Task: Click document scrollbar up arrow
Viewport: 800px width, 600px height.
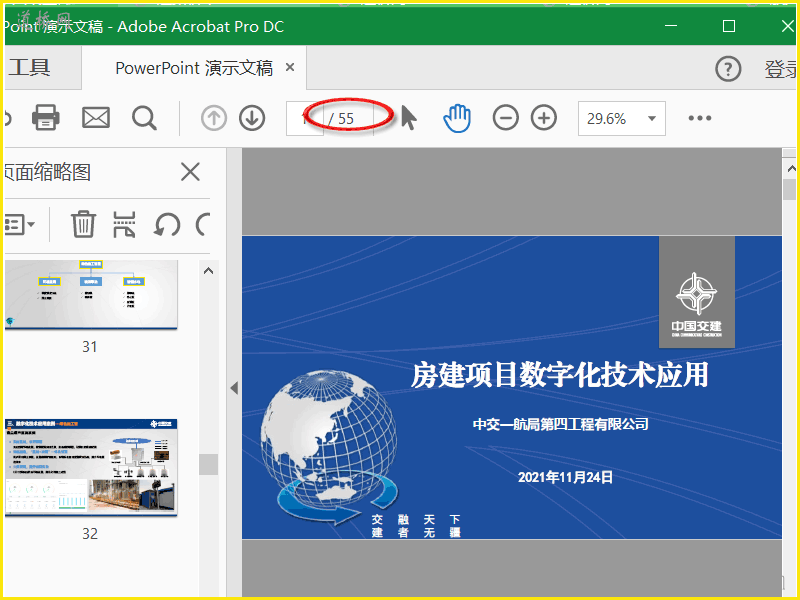Action: coord(791,168)
